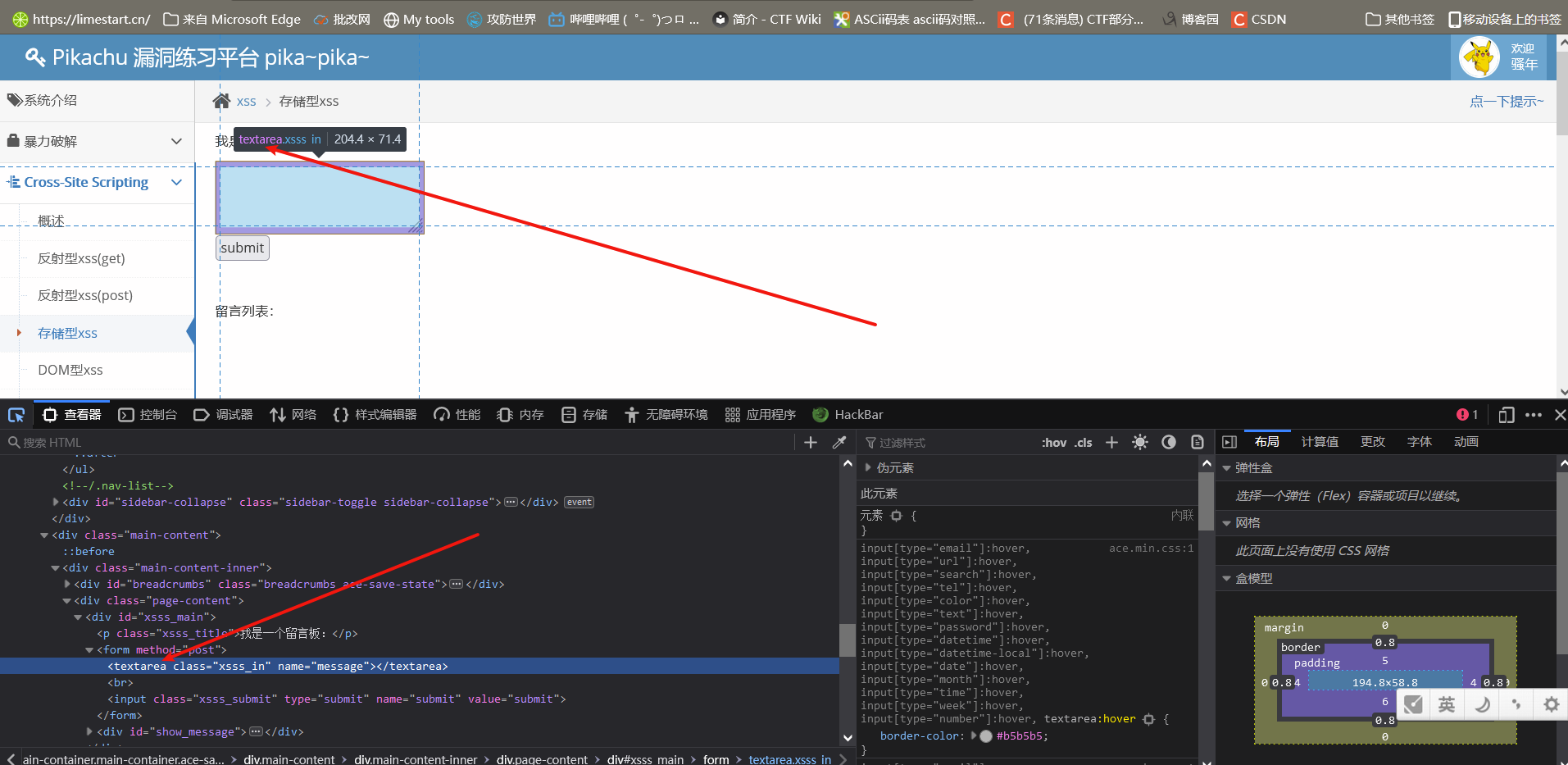1568x765 pixels.
Task: Open the 调试器 debugger tab
Action: [x=223, y=415]
